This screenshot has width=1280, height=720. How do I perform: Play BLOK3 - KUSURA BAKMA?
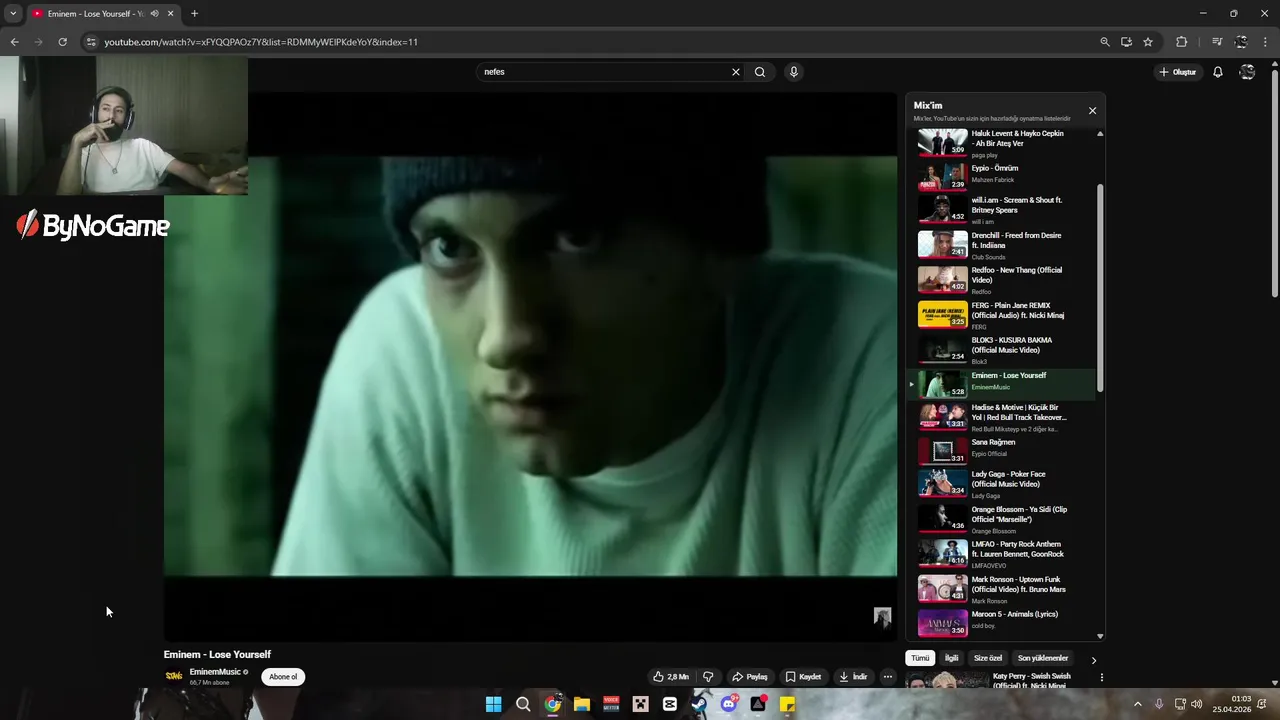pos(1001,350)
